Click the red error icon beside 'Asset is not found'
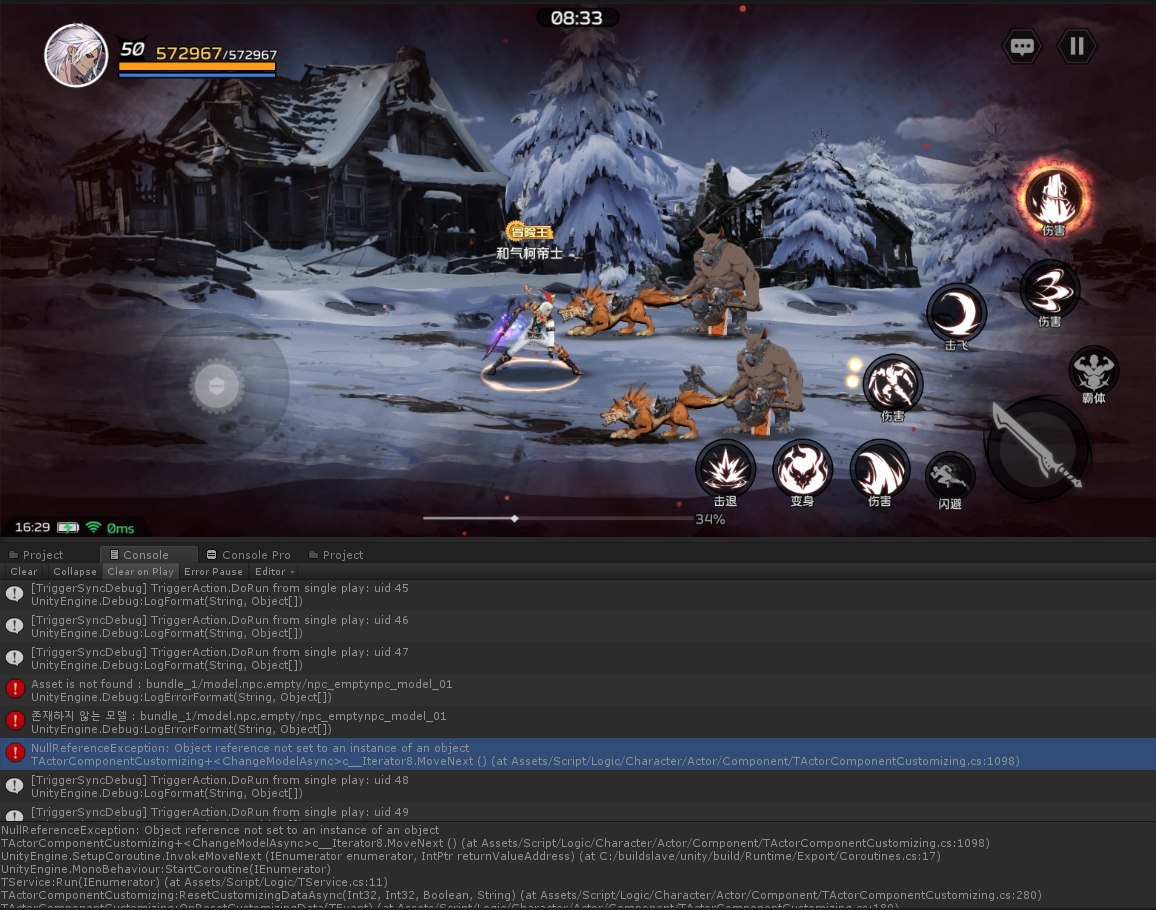 point(15,689)
